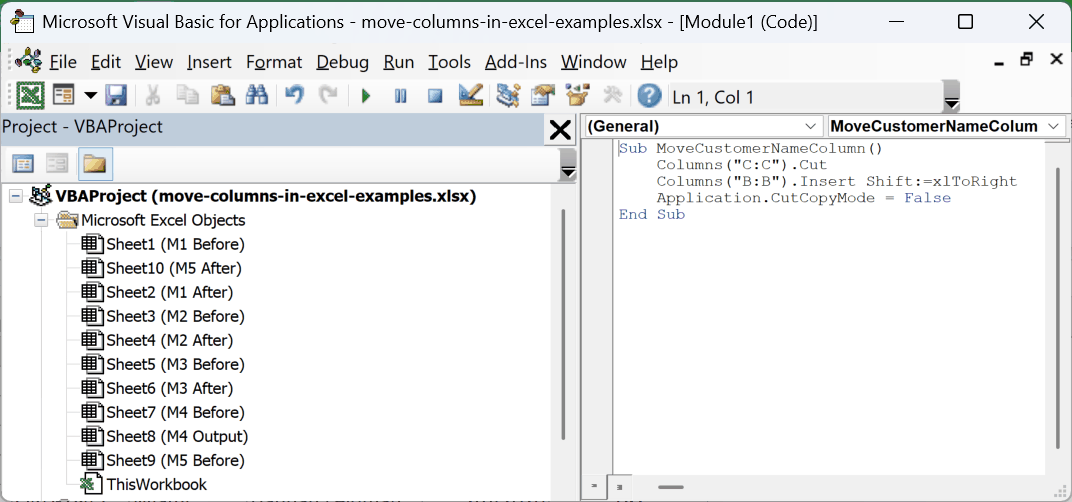Select ThisWorkbook in project tree

pos(156,484)
